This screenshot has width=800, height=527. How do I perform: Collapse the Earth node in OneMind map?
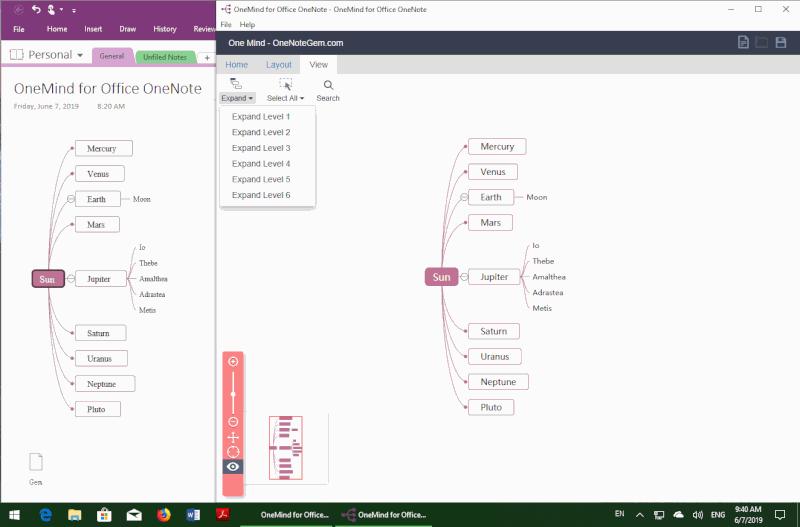(x=464, y=197)
